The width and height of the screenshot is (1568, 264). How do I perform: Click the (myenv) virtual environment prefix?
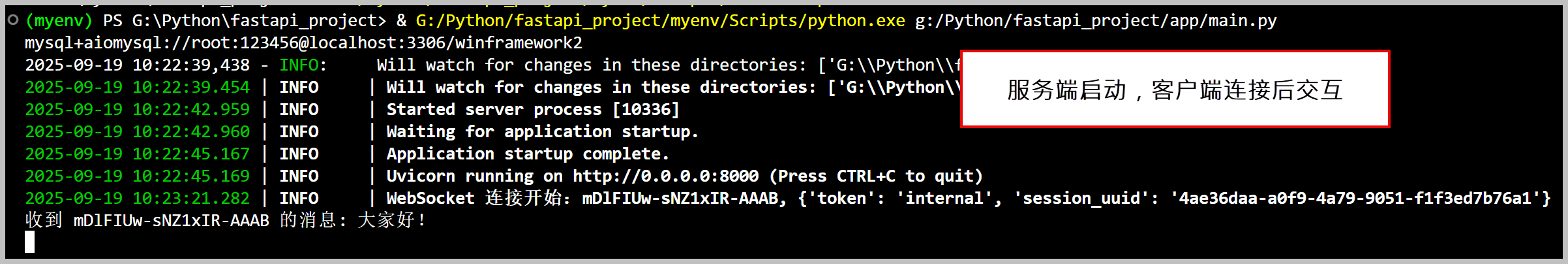click(x=59, y=21)
